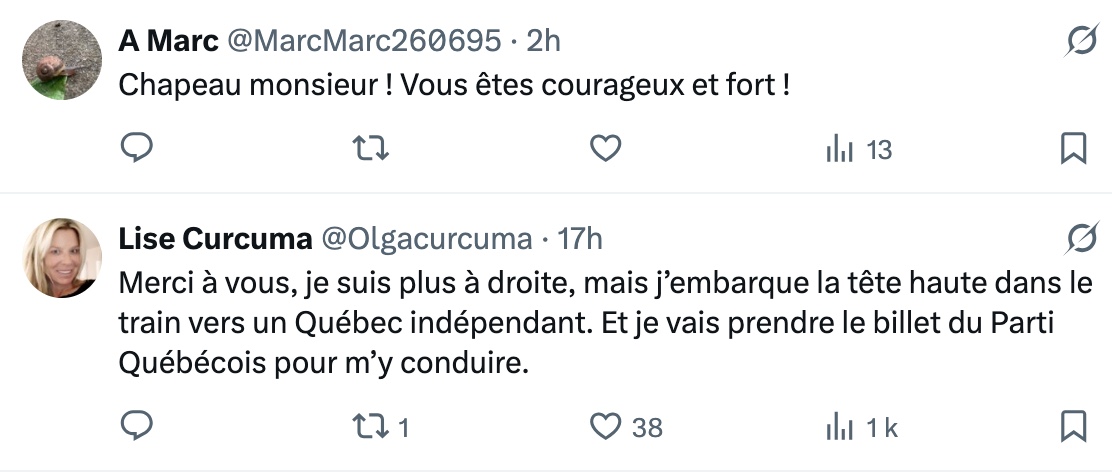
Task: Click Grok icon on A Marc's tweet
Action: pos(1079,41)
